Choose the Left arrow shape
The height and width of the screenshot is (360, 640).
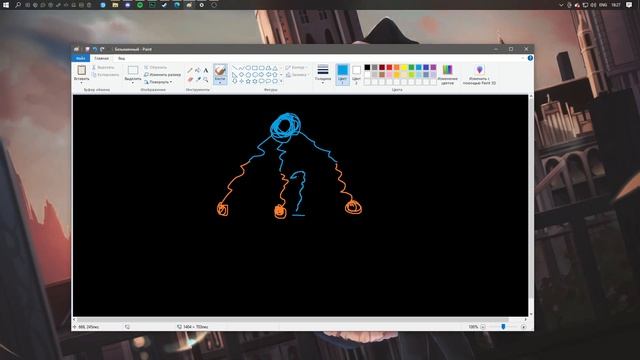pos(268,75)
